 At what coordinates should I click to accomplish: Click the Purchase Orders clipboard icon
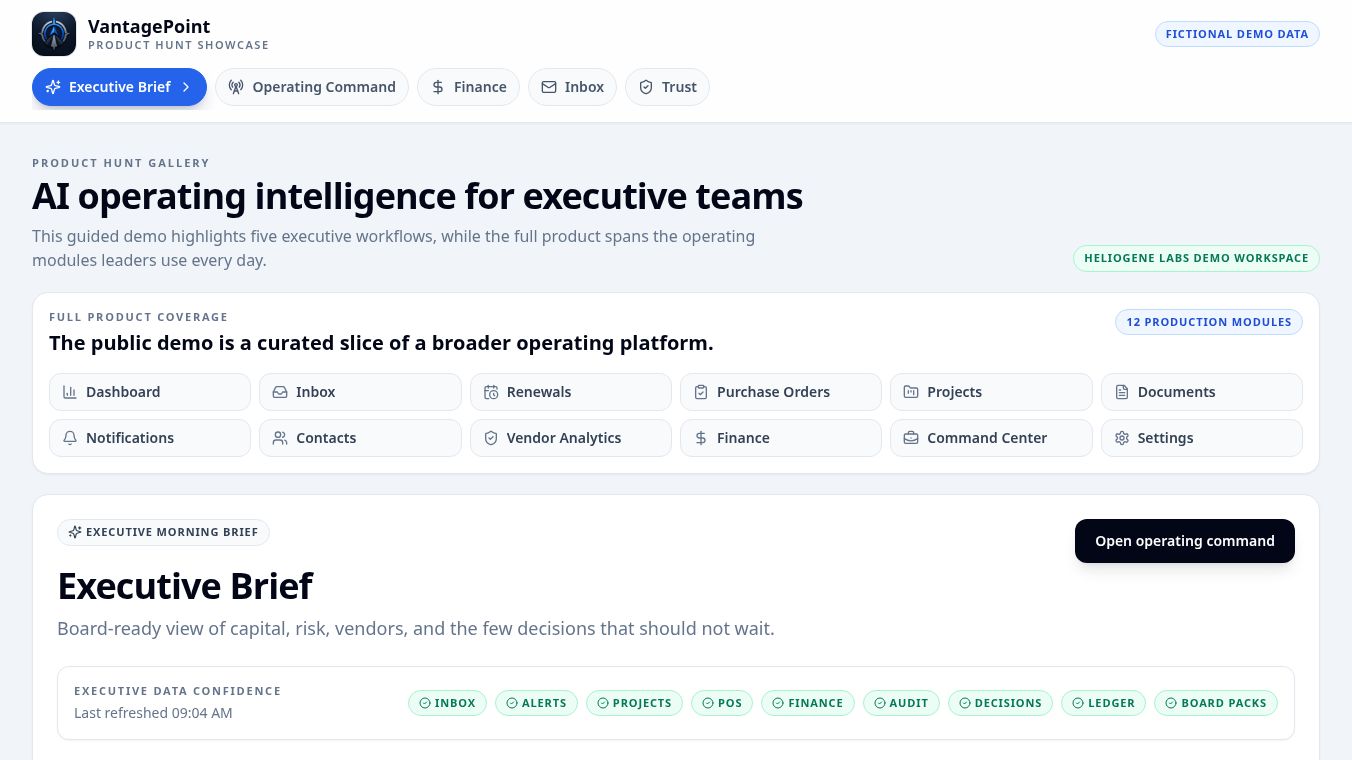pyautogui.click(x=701, y=392)
